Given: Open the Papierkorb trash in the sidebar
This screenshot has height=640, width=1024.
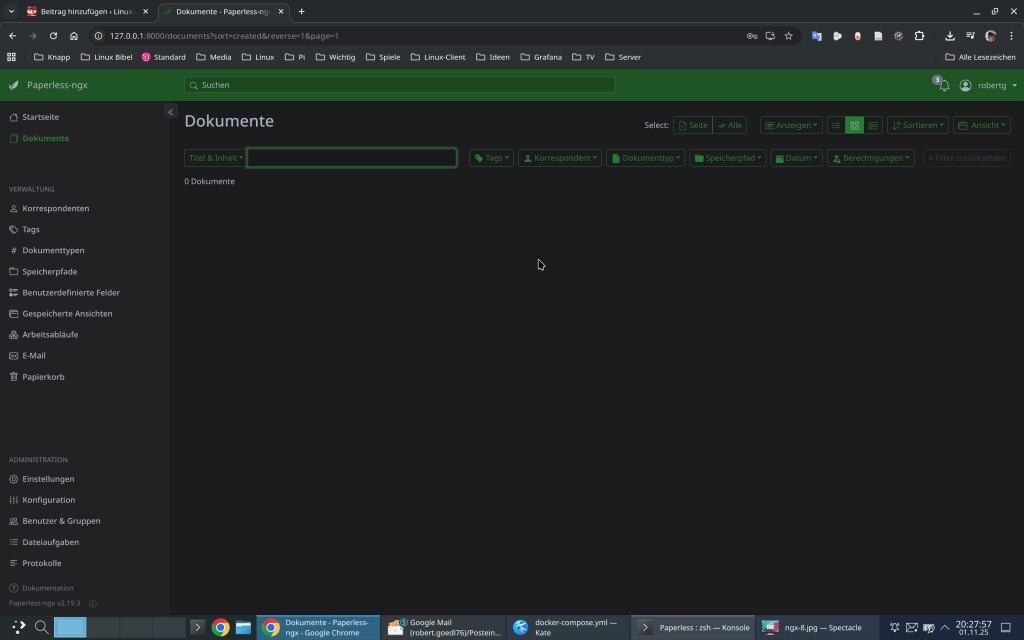Looking at the screenshot, I should (43, 377).
